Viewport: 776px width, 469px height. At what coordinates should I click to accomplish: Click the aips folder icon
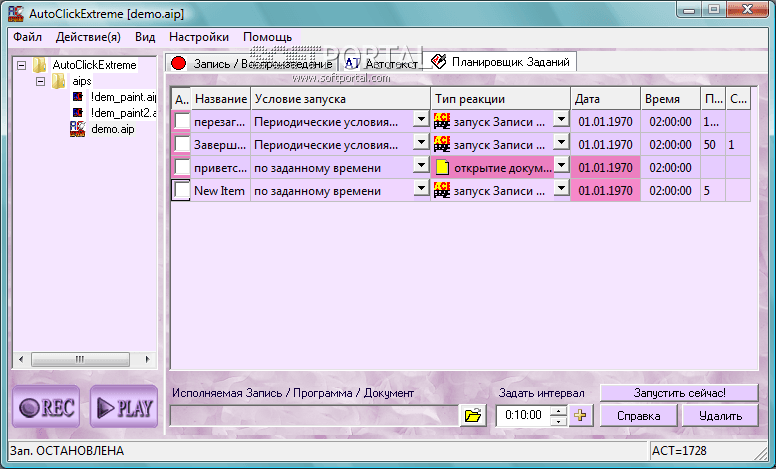point(58,81)
